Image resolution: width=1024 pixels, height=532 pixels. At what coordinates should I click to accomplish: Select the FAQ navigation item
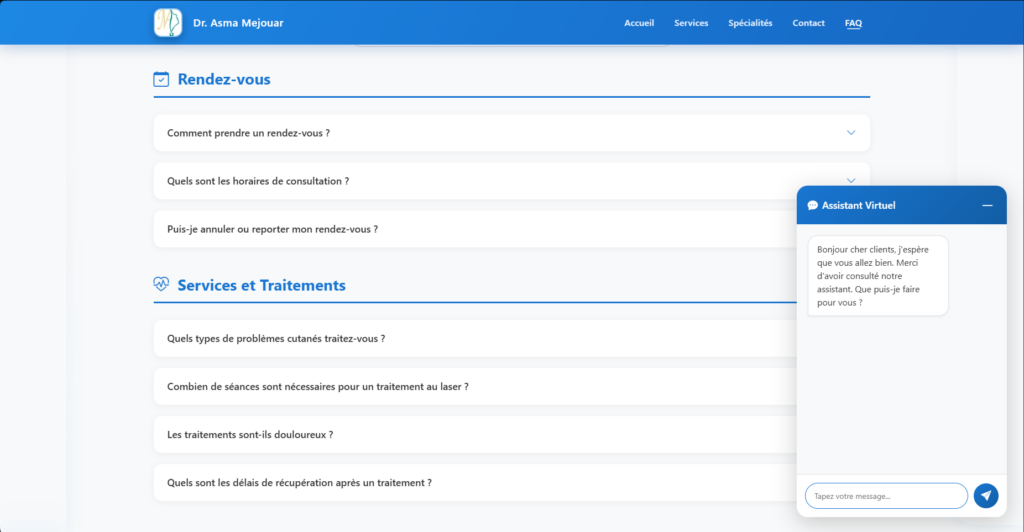click(854, 23)
